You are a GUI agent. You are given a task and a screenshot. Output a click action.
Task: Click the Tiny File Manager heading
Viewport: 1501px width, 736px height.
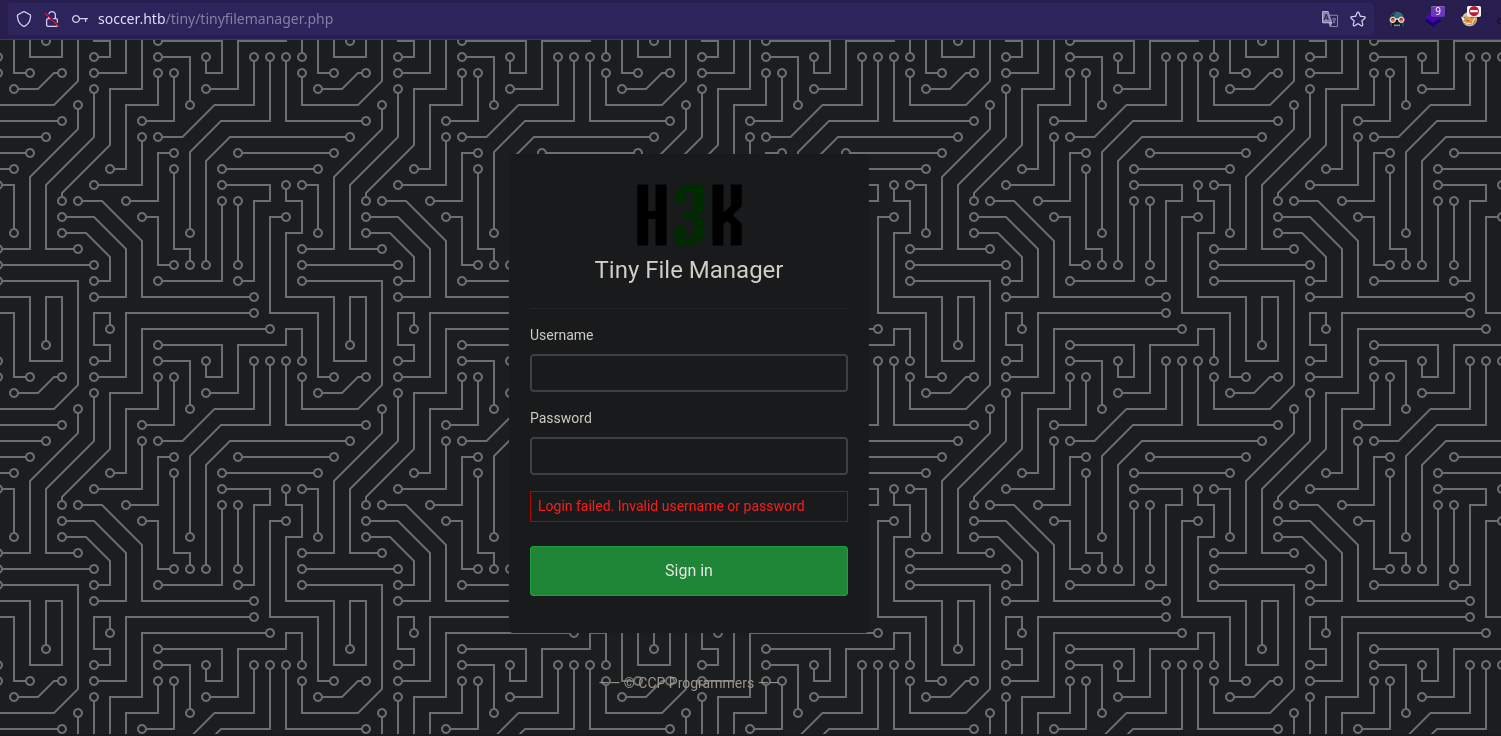pos(688,270)
